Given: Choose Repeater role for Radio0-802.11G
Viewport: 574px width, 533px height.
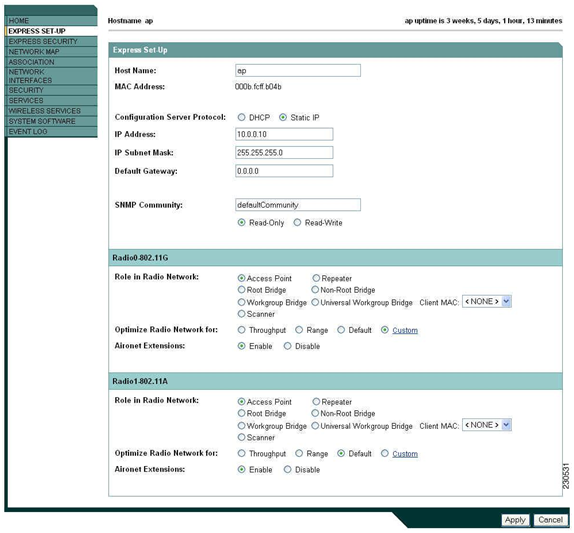Looking at the screenshot, I should 316,278.
